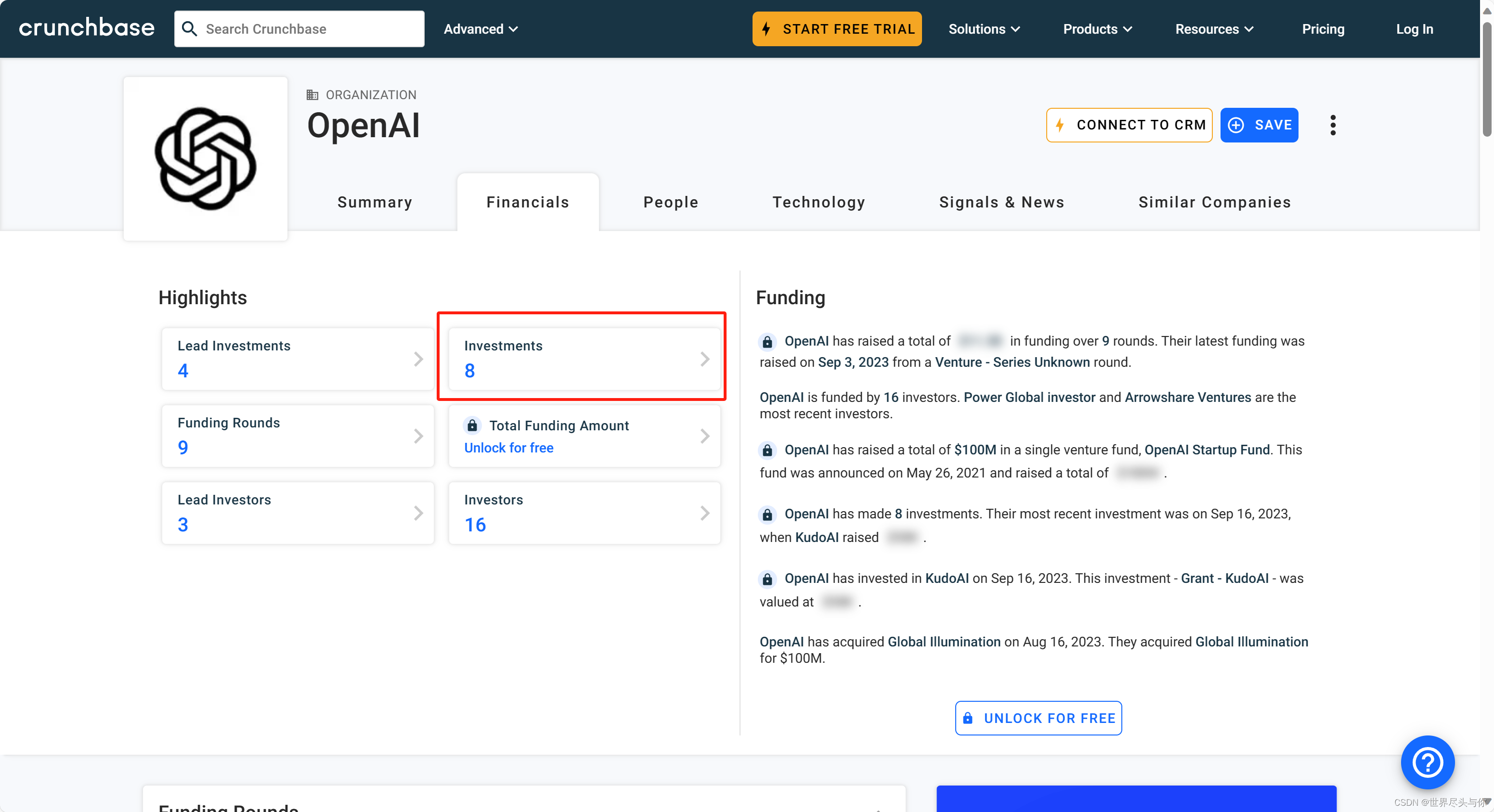Image resolution: width=1494 pixels, height=812 pixels.
Task: Open the Products dropdown menu
Action: coord(1097,28)
